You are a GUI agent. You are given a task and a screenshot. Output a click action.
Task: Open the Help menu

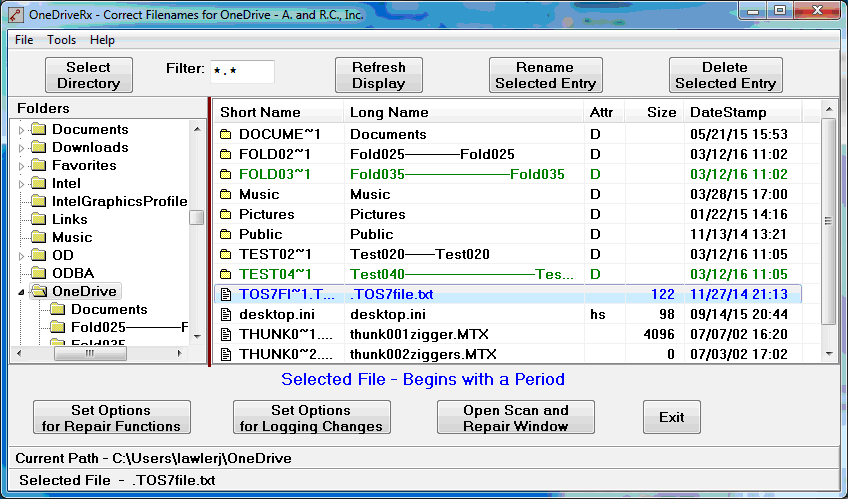102,40
